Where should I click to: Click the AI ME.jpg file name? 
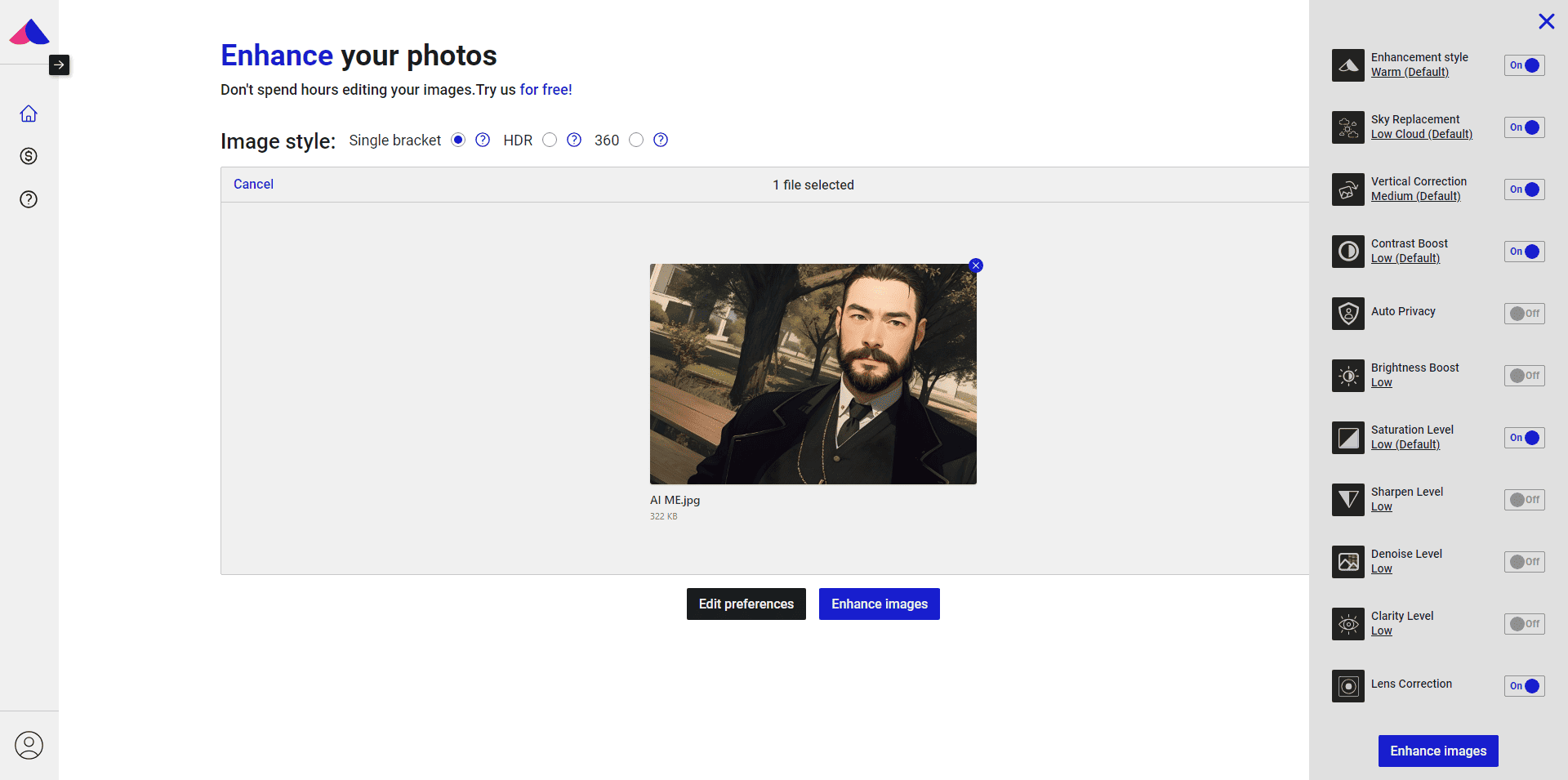(675, 500)
